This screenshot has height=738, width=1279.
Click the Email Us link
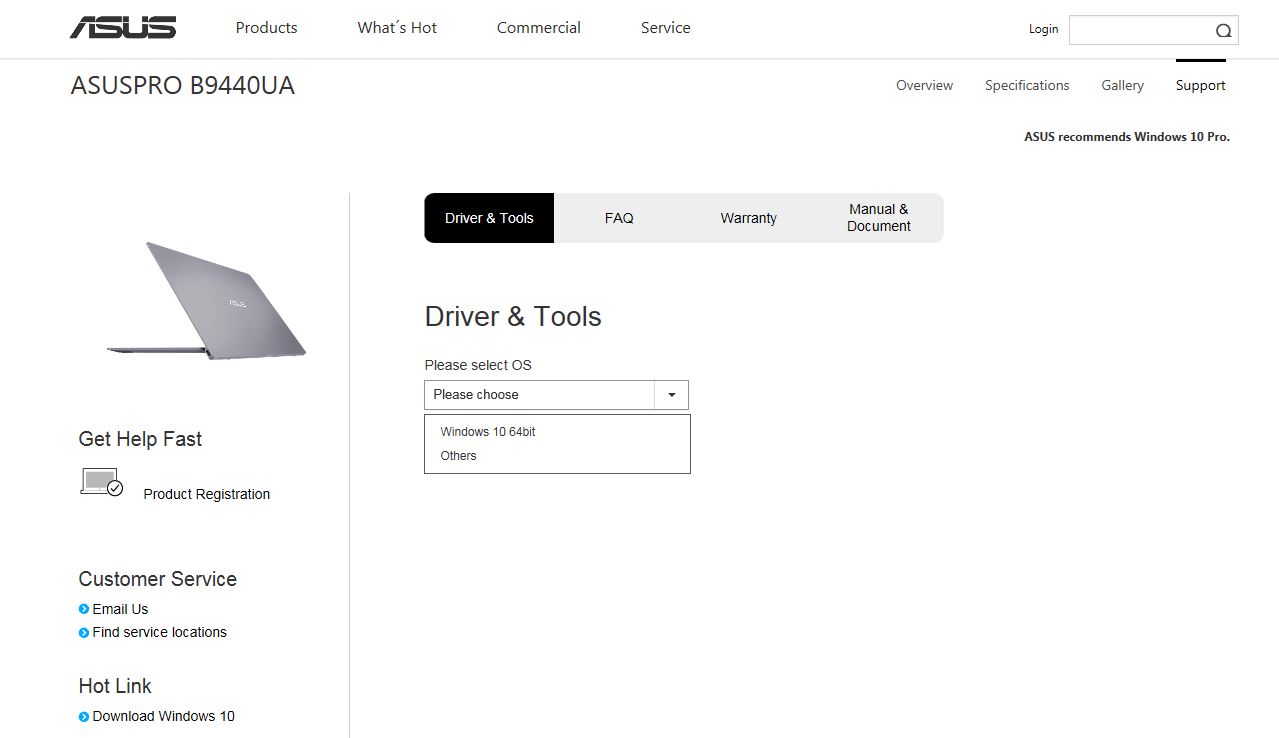click(120, 609)
